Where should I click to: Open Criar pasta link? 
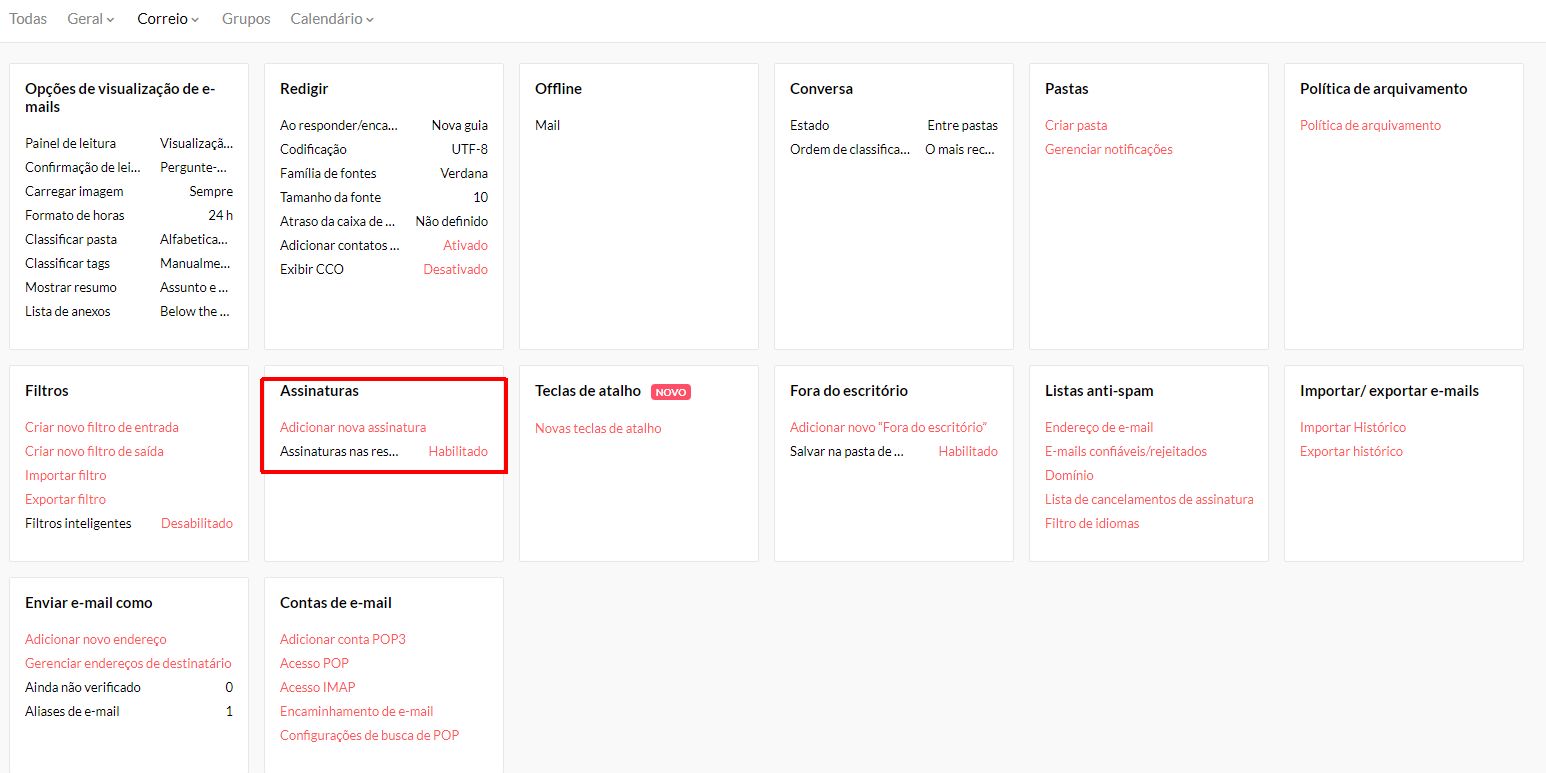click(1076, 125)
